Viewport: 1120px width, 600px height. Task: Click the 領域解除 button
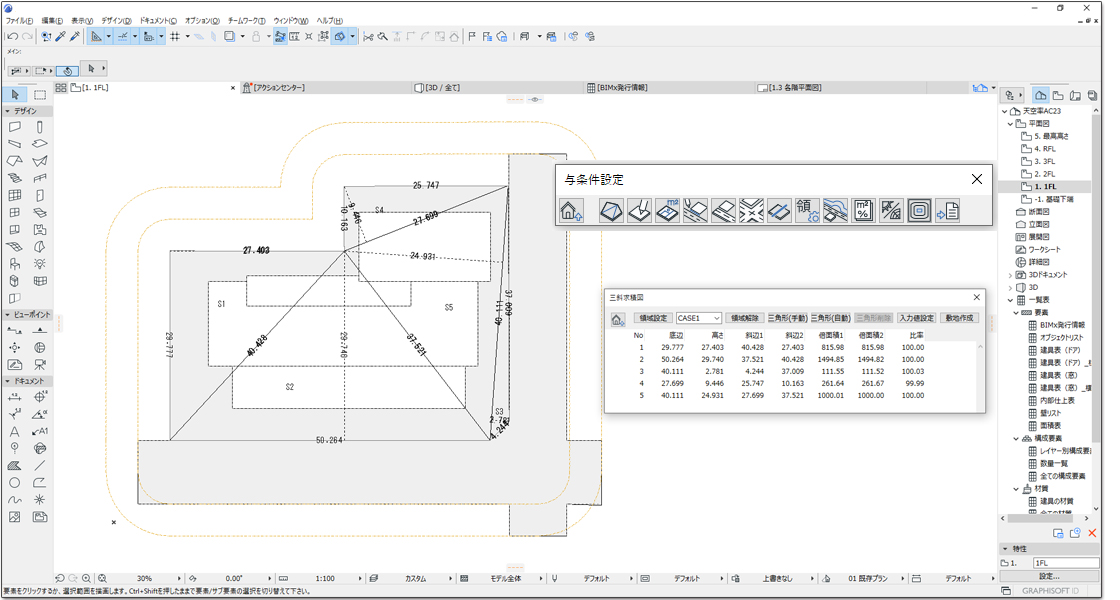(744, 318)
